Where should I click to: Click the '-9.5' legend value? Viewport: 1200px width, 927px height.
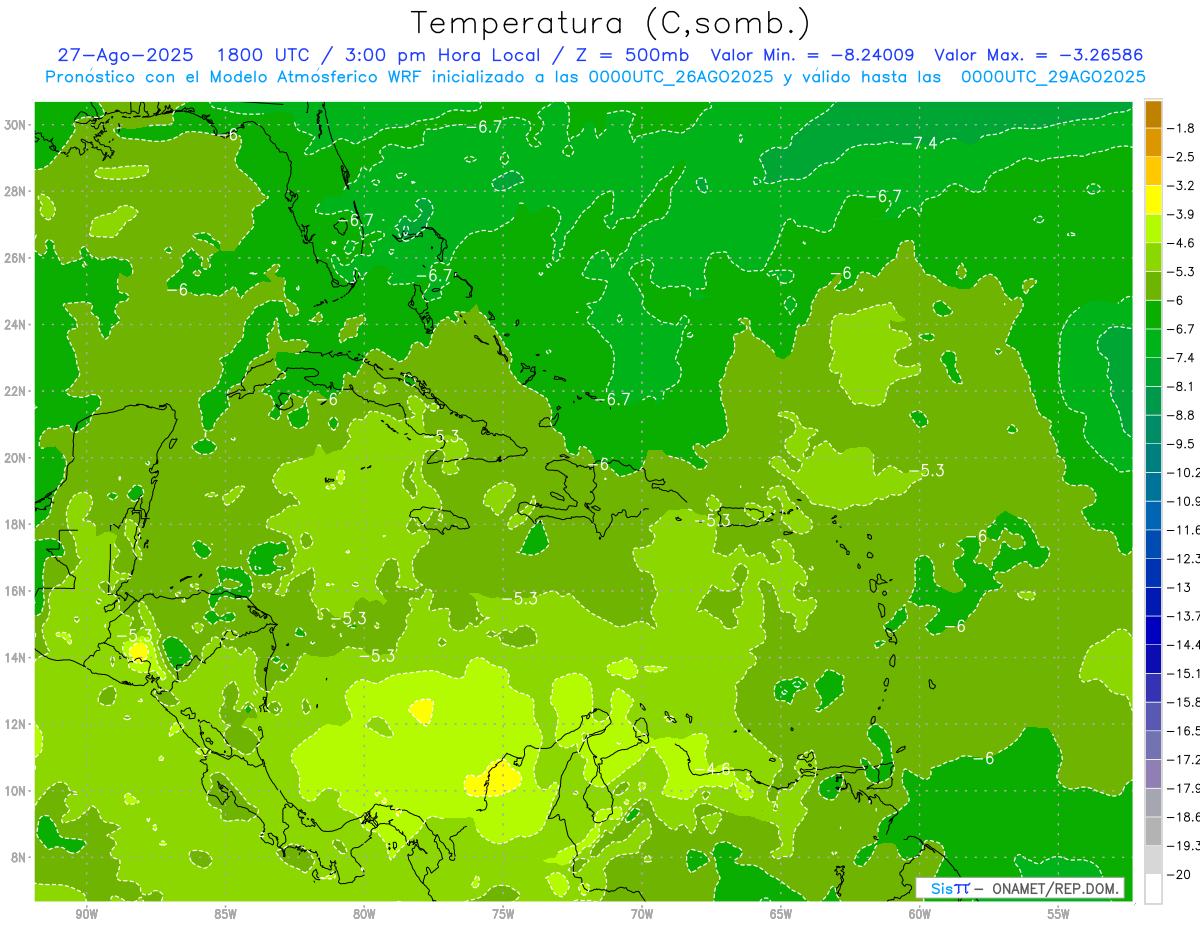1182,444
